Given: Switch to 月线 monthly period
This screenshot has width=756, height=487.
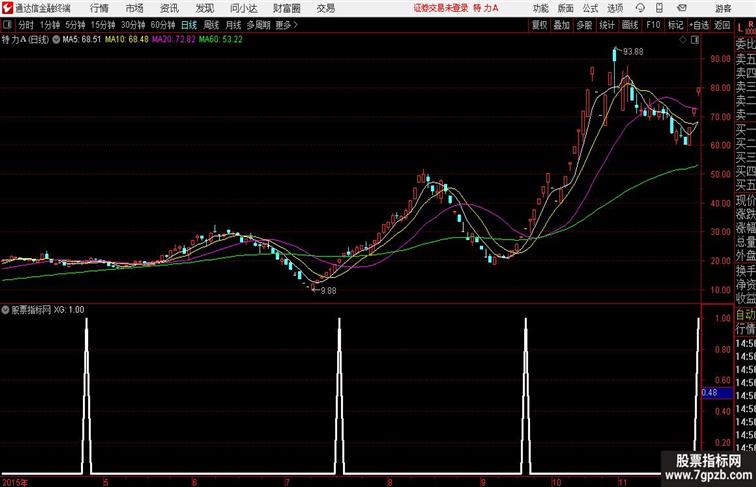Looking at the screenshot, I should [x=233, y=25].
